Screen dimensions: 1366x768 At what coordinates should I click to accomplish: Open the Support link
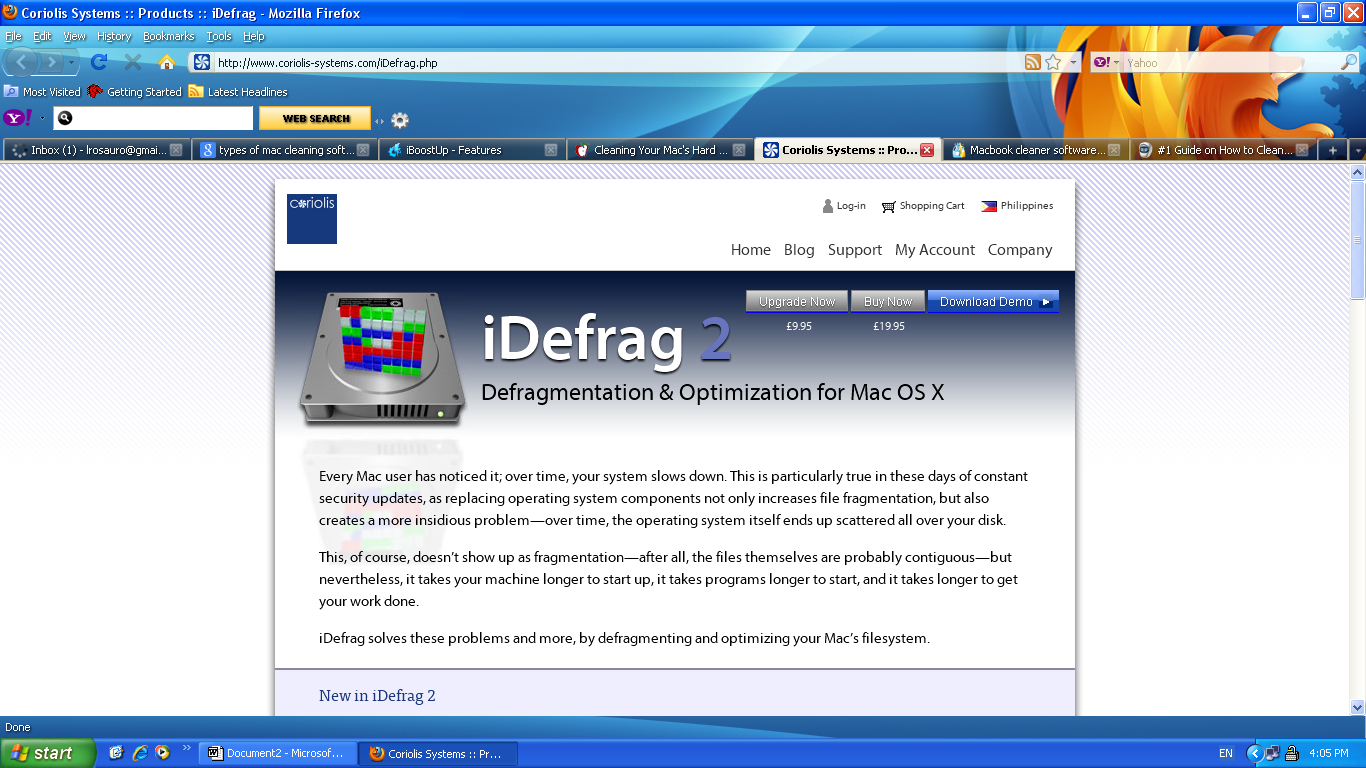[x=855, y=250]
